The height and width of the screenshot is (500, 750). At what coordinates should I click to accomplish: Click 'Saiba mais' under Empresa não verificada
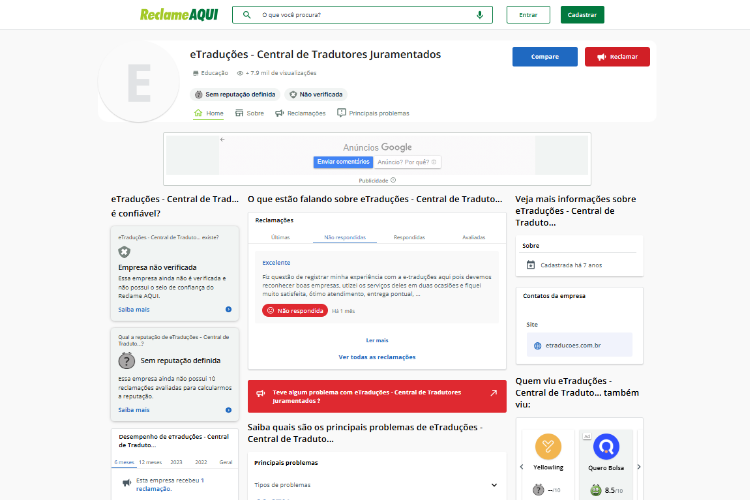[x=134, y=310]
